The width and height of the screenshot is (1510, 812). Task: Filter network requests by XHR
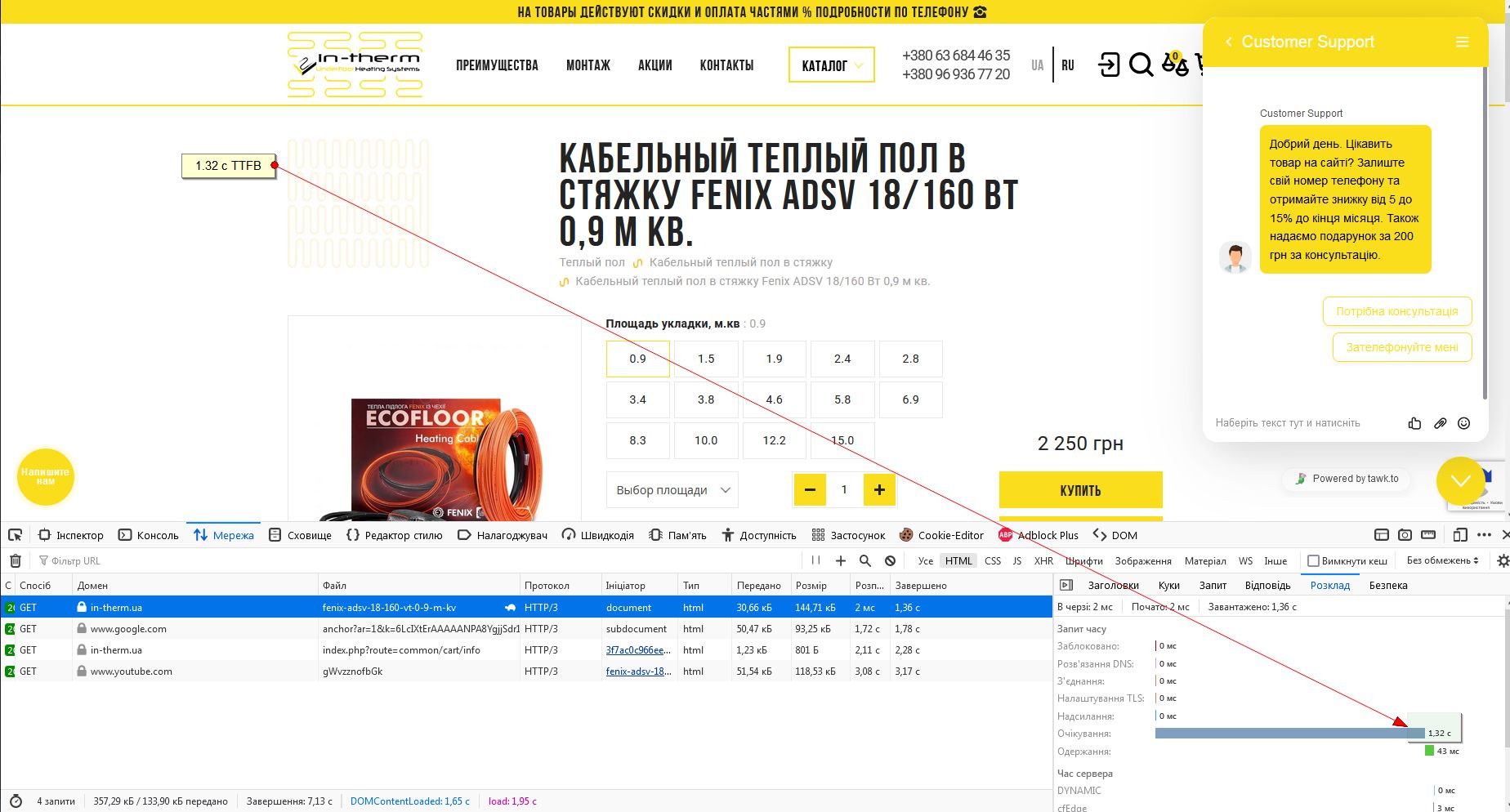1043,560
